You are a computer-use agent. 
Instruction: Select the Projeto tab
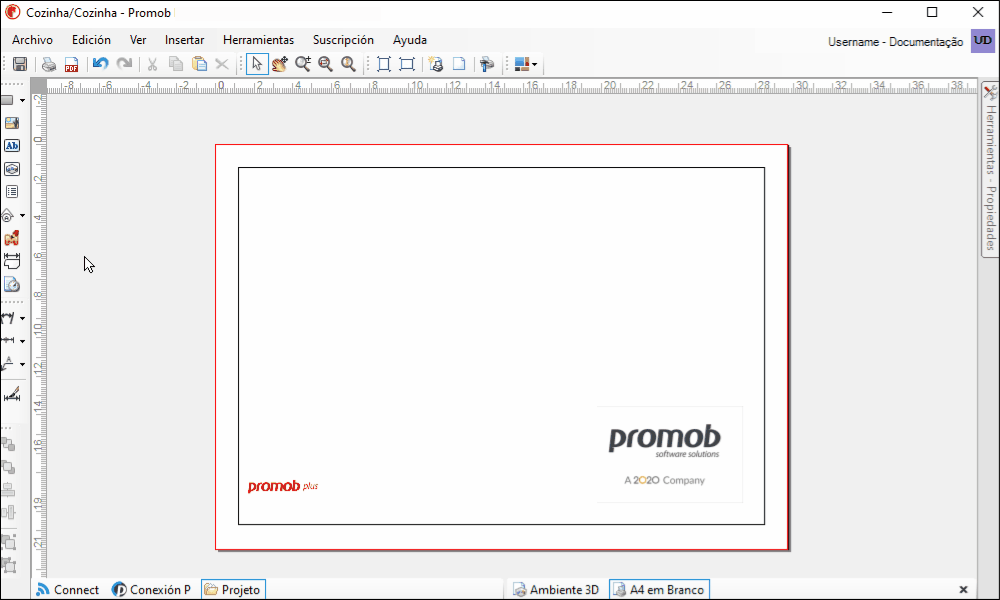pos(233,590)
